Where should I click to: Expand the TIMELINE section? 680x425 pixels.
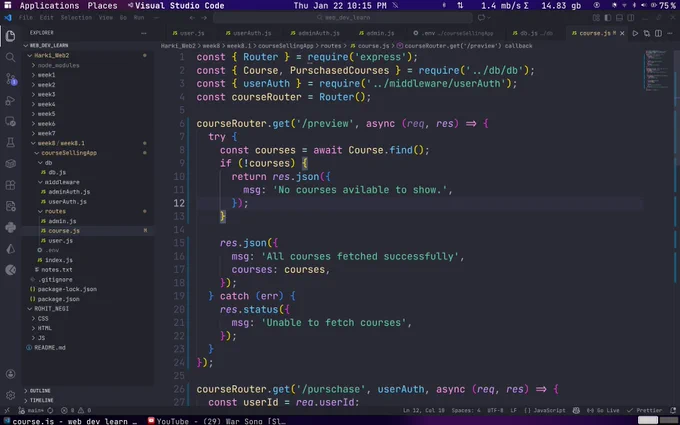[88, 400]
